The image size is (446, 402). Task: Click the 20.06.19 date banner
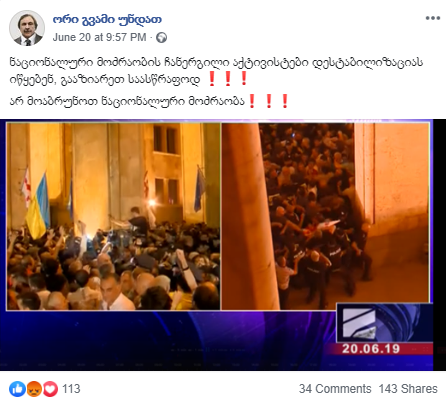click(x=371, y=349)
